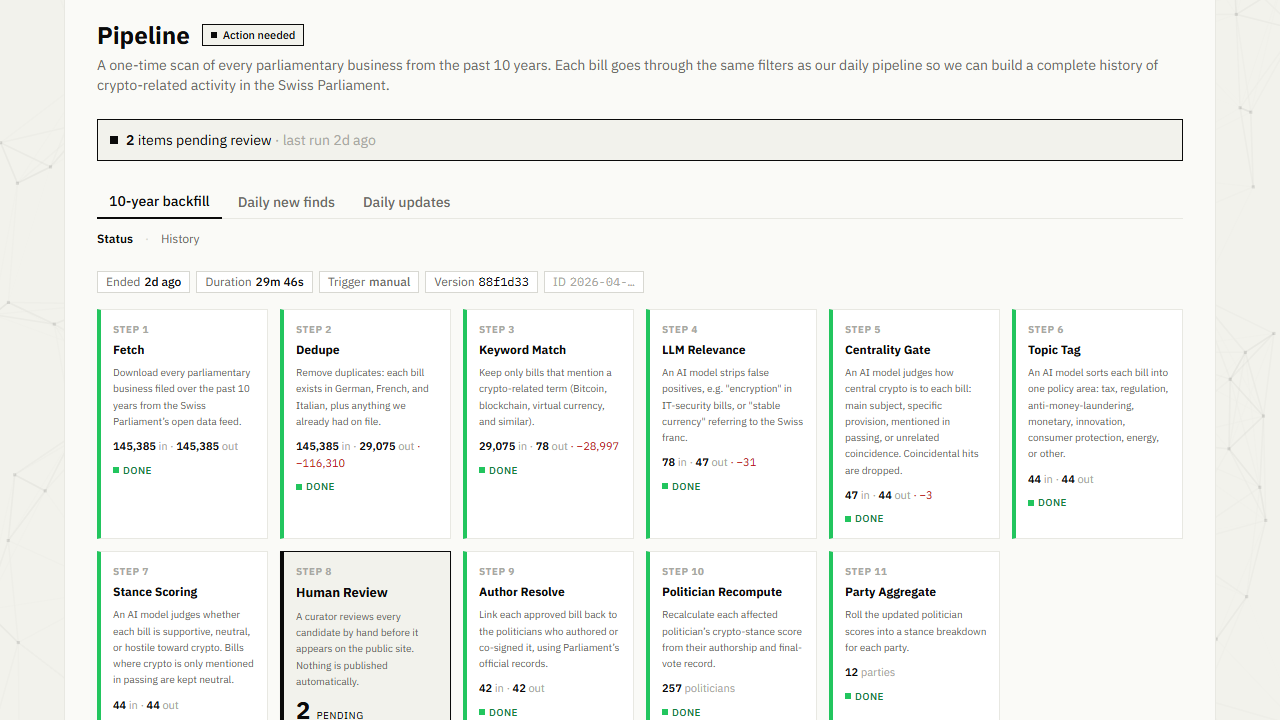The width and height of the screenshot is (1280, 720).
Task: Open the Topic Tag step card
Action: coord(1098,424)
